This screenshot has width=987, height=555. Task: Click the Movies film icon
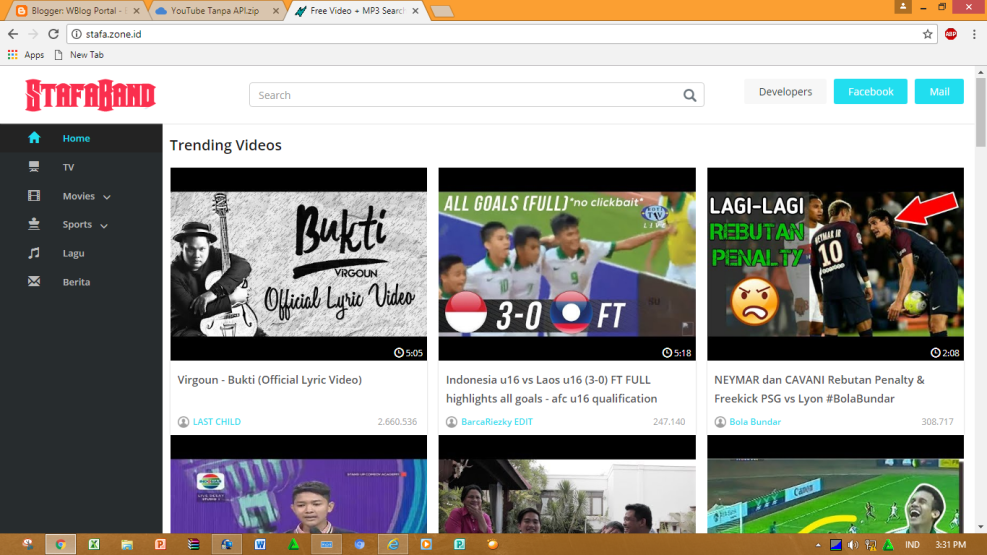click(x=34, y=196)
